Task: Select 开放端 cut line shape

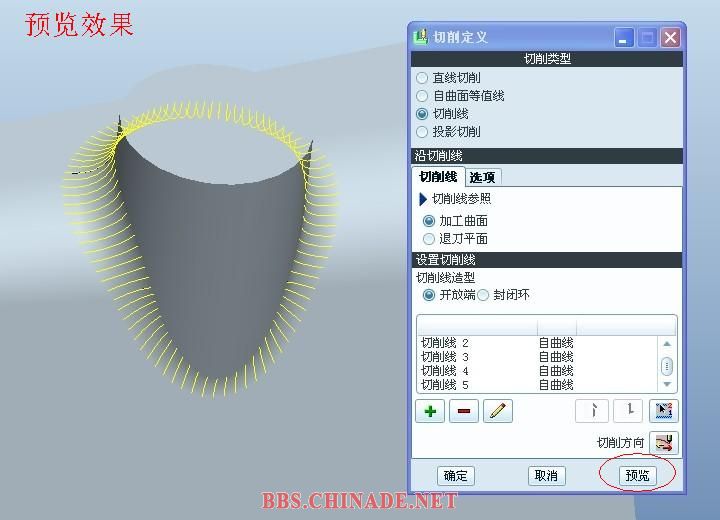Action: pyautogui.click(x=428, y=295)
